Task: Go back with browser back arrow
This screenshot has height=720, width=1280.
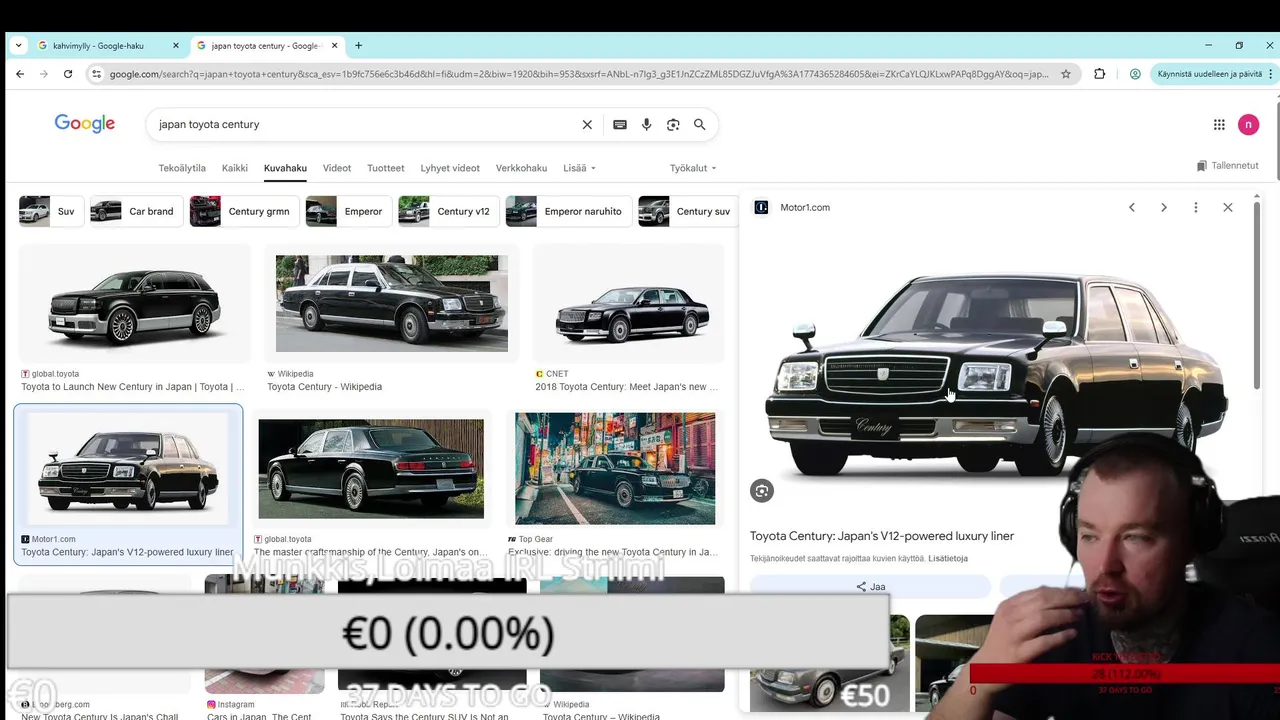Action: (x=20, y=74)
